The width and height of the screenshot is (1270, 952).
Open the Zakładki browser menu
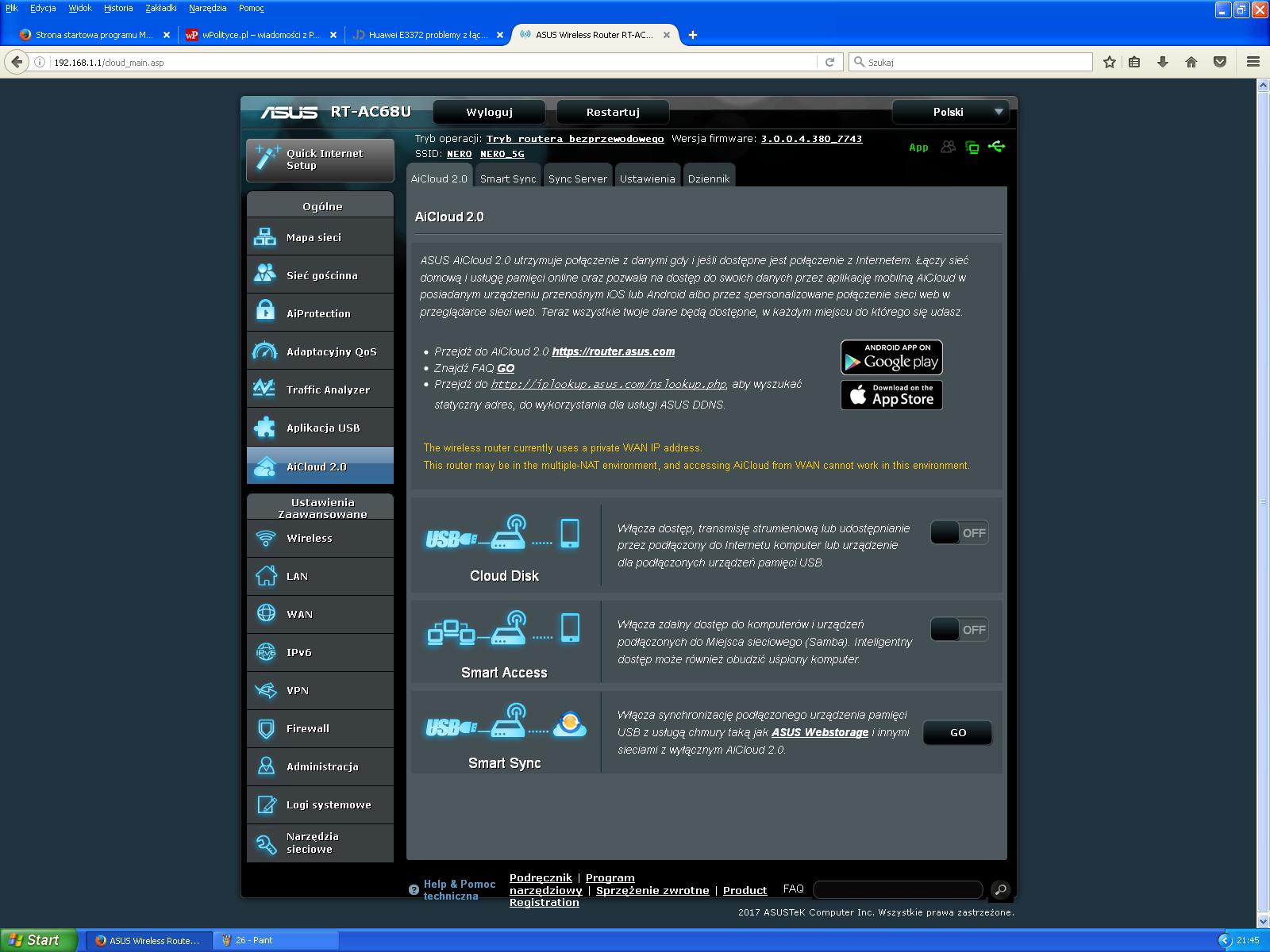click(161, 8)
